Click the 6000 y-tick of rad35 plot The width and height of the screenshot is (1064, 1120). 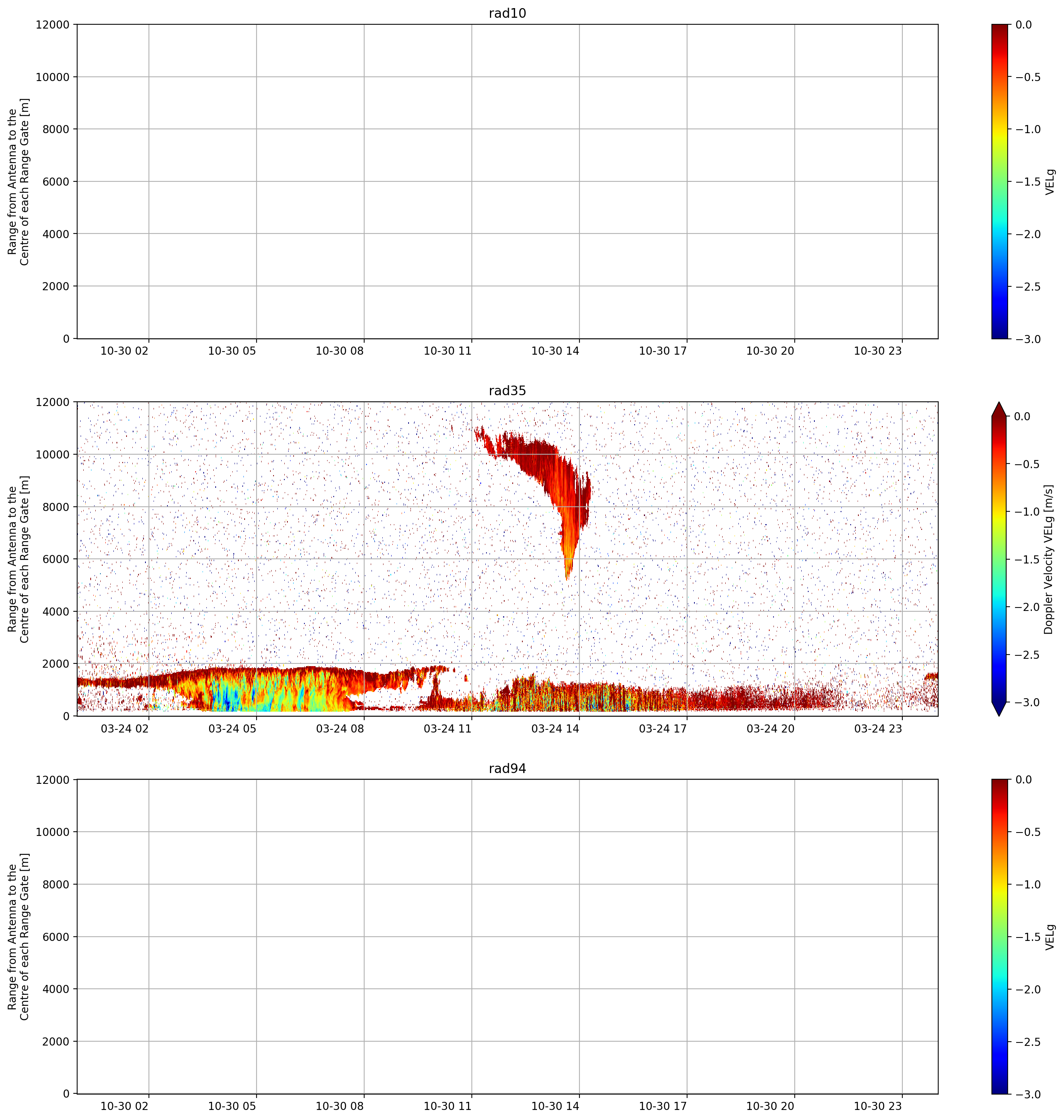click(x=56, y=560)
